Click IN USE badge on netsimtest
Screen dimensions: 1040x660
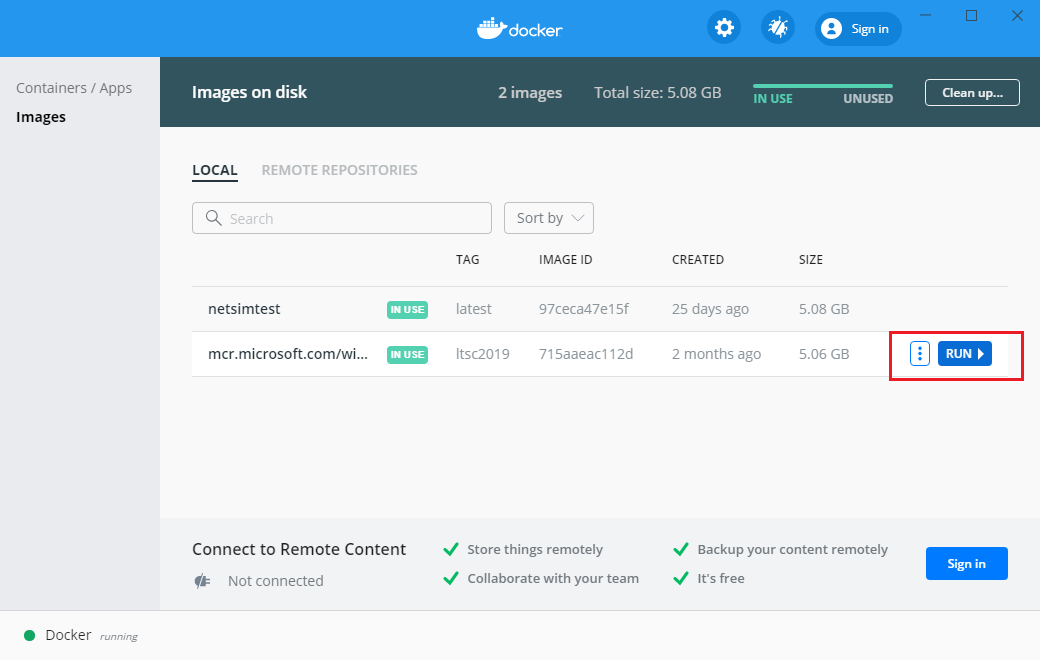coord(407,310)
